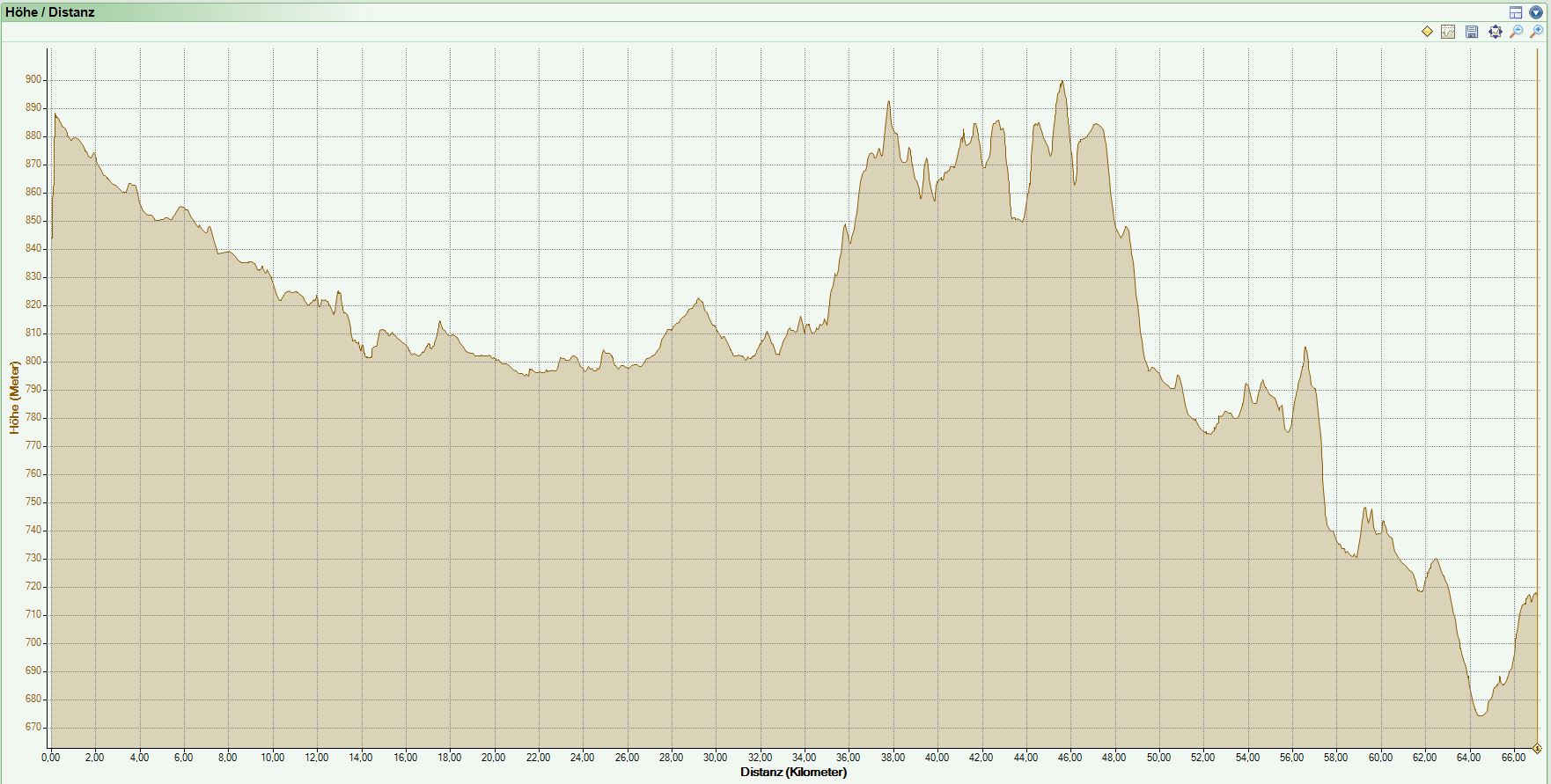Click the 900 tick on elevation axis
Screen dimensions: 1551x784
[x=33, y=79]
